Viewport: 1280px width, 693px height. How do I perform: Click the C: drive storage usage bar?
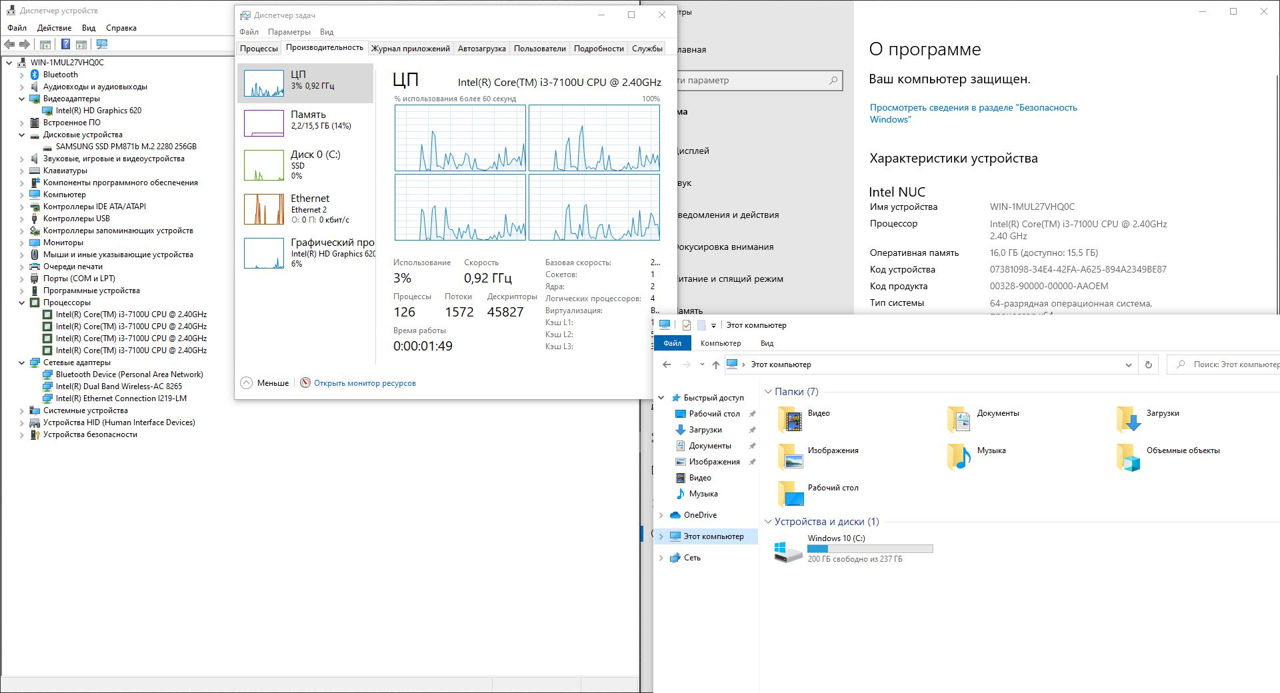pyautogui.click(x=869, y=549)
